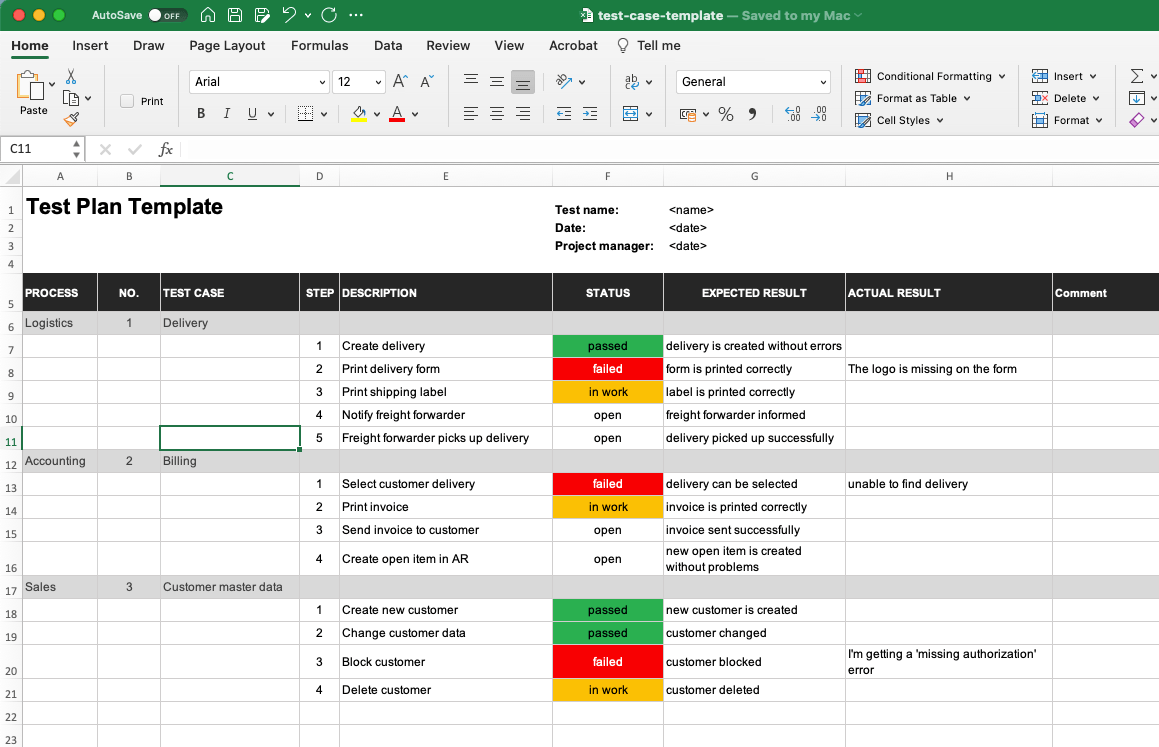Click the Format Painter brush icon

click(71, 119)
